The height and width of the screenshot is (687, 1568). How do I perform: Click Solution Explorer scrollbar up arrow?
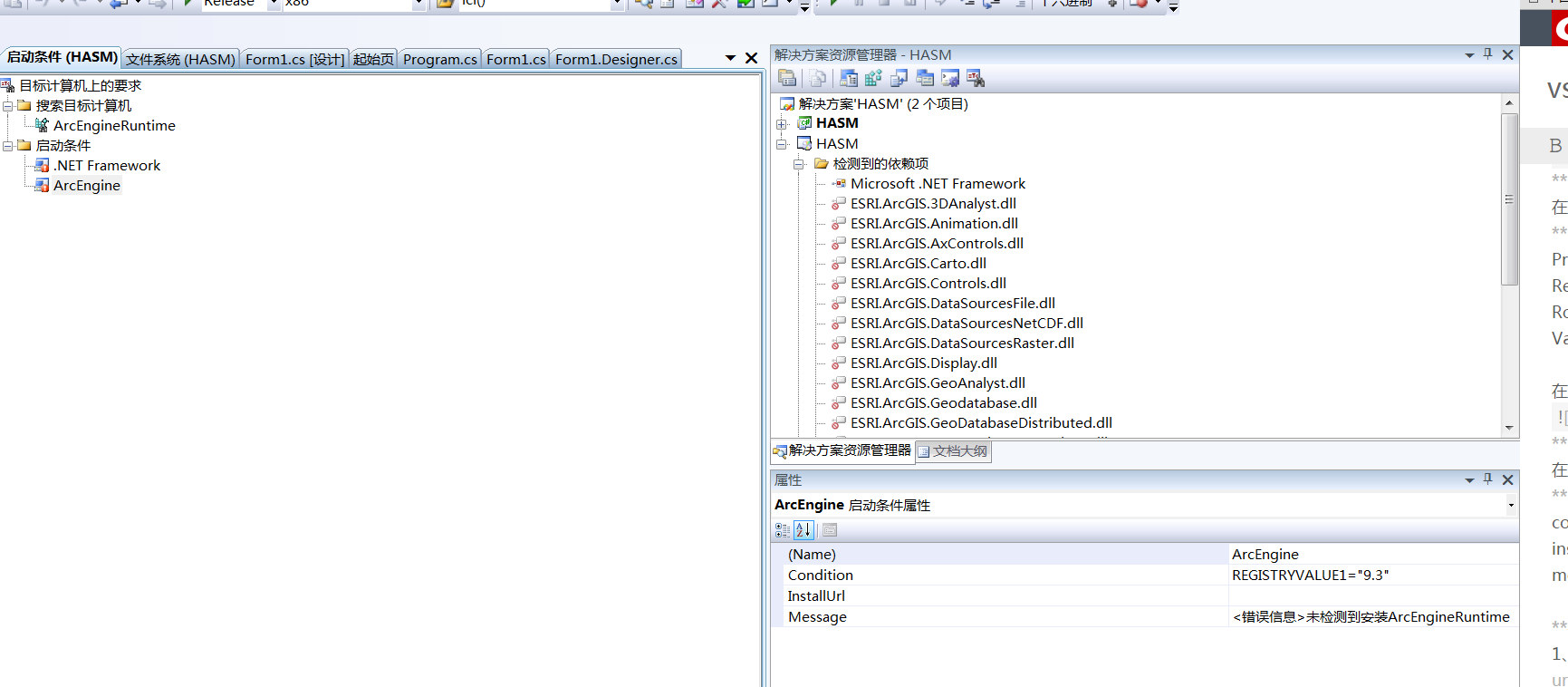point(1509,102)
